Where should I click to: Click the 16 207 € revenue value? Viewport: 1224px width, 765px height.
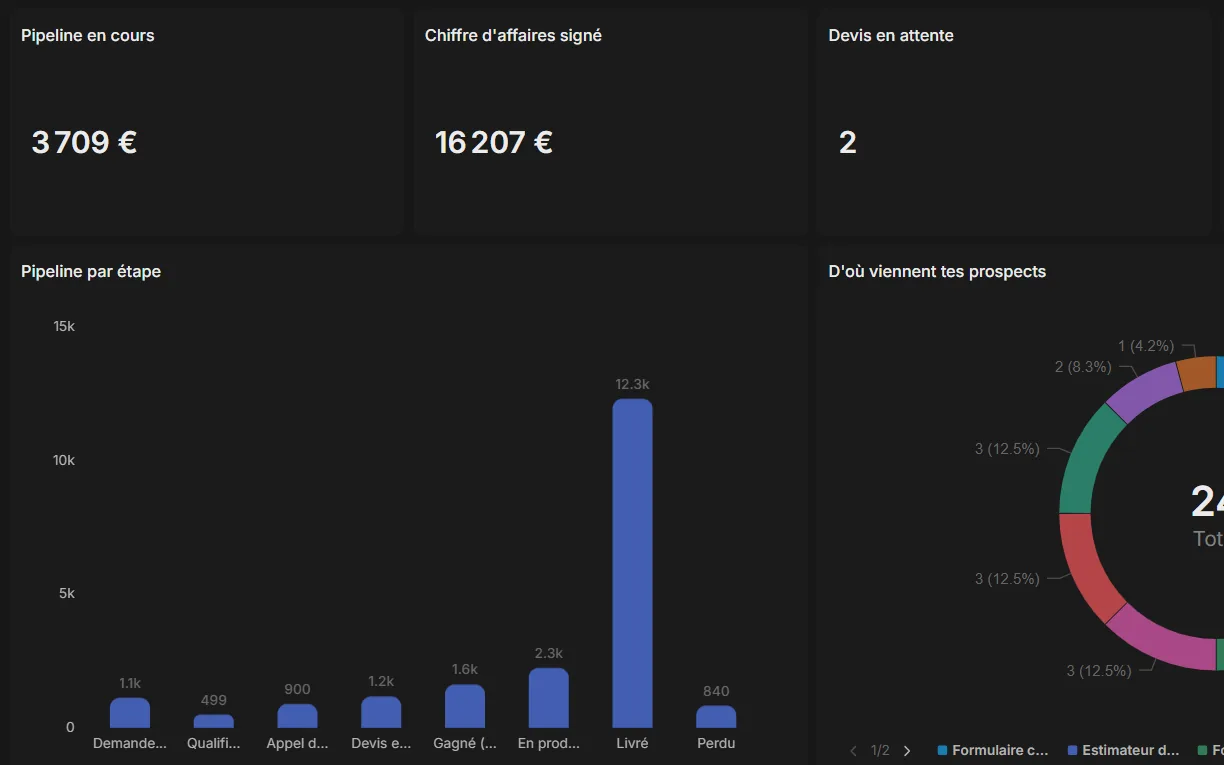(494, 142)
